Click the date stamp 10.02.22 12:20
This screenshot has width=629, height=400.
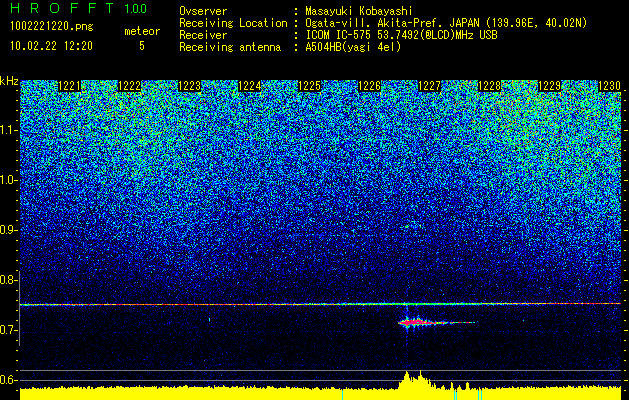[x=51, y=46]
